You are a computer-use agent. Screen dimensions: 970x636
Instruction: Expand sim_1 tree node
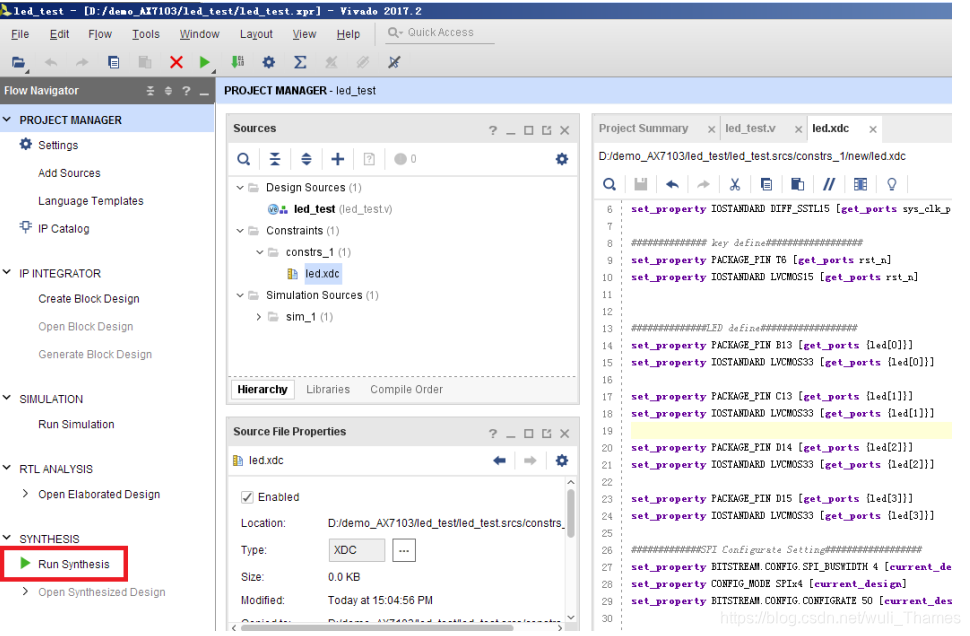click(x=259, y=317)
